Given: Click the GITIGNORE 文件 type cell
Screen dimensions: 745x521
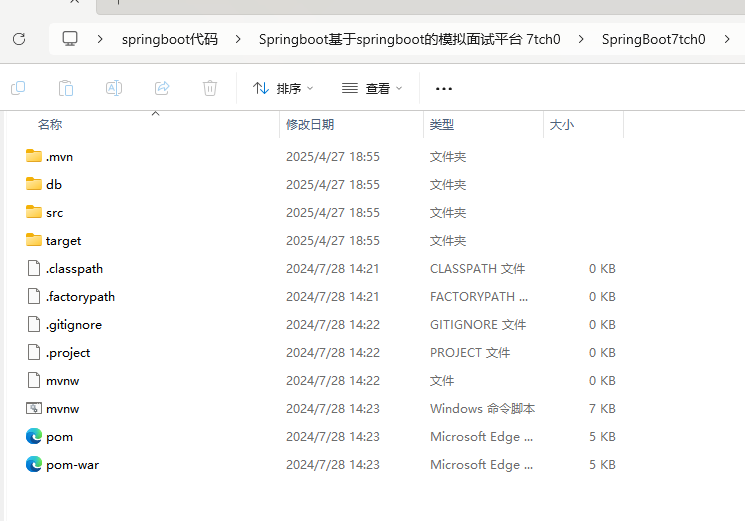Looking at the screenshot, I should pos(478,325).
